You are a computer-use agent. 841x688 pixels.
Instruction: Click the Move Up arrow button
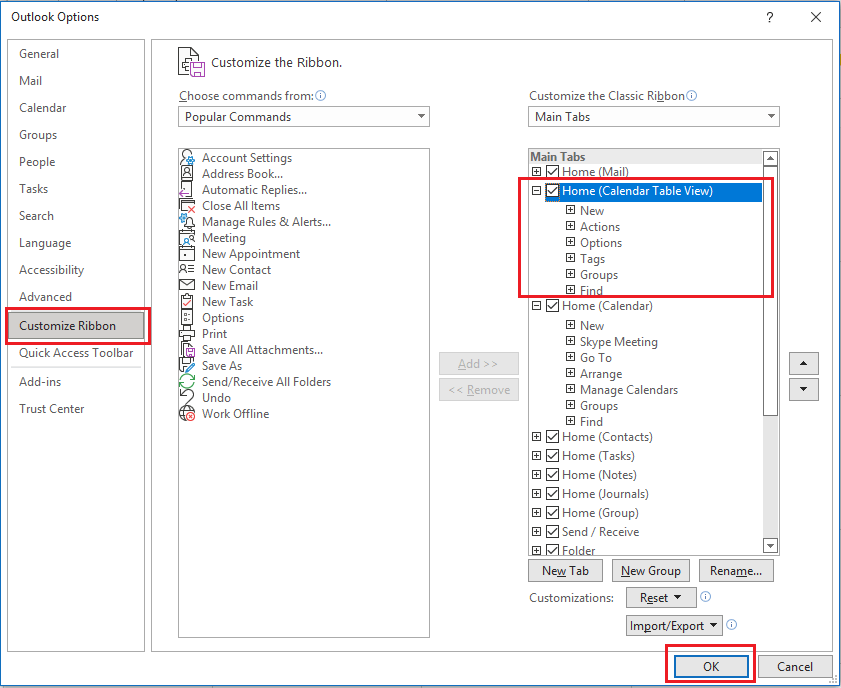pos(803,364)
